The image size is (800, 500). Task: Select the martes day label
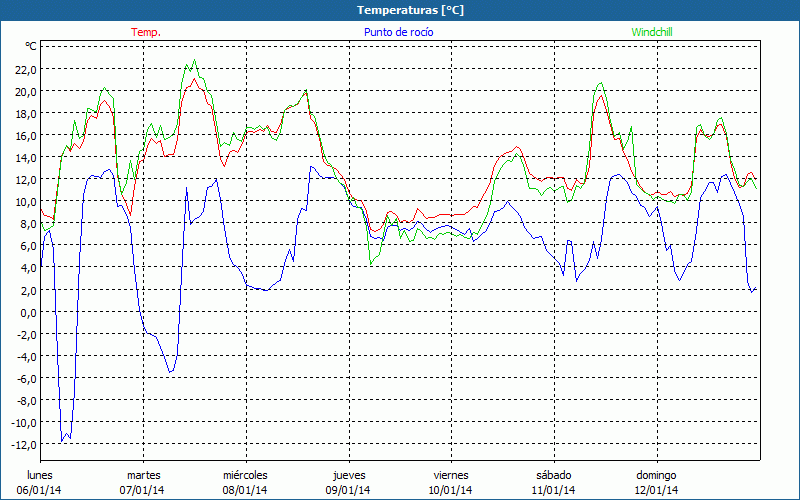[x=143, y=475]
